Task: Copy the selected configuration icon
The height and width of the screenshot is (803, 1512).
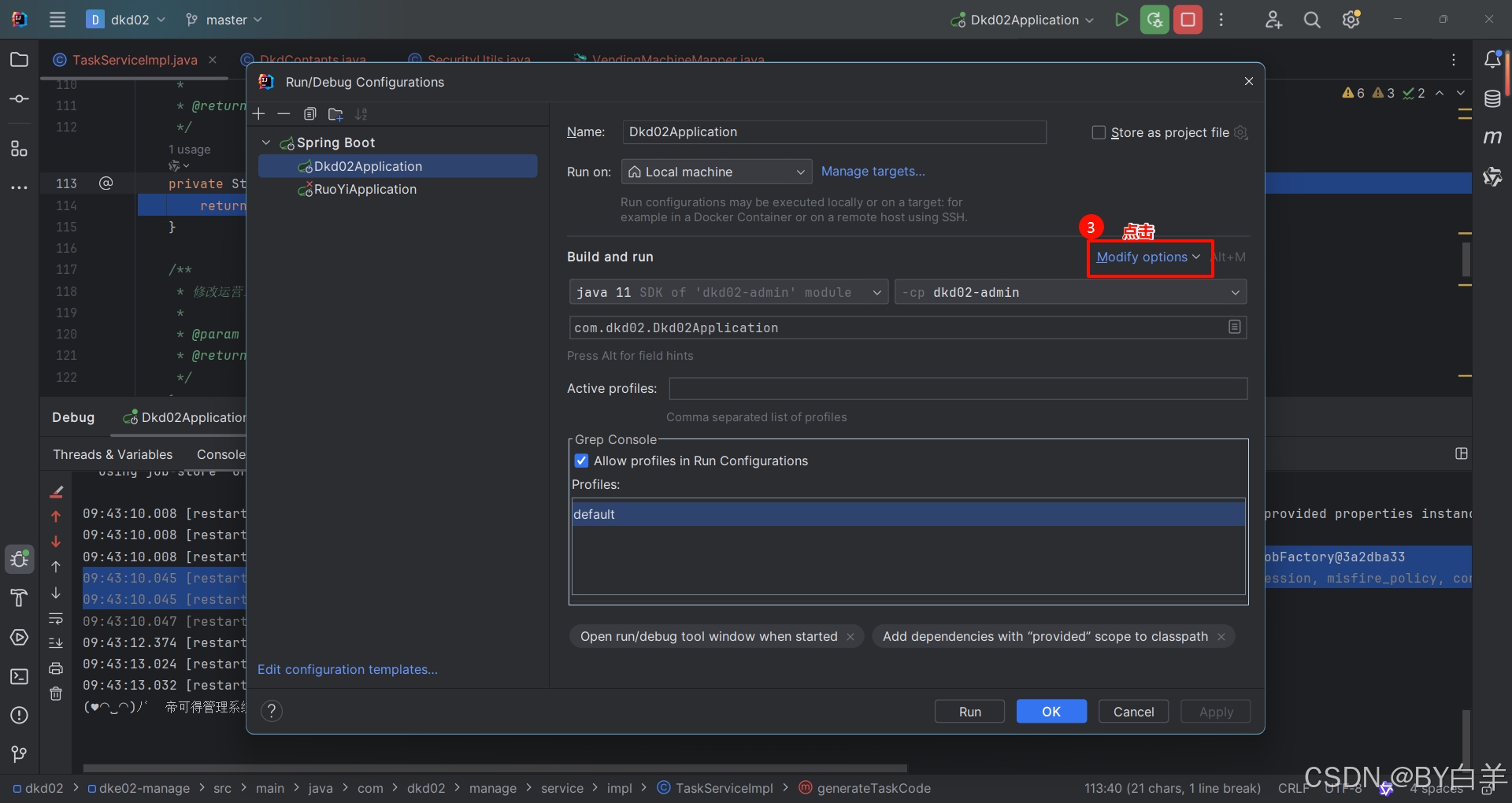Action: (310, 114)
